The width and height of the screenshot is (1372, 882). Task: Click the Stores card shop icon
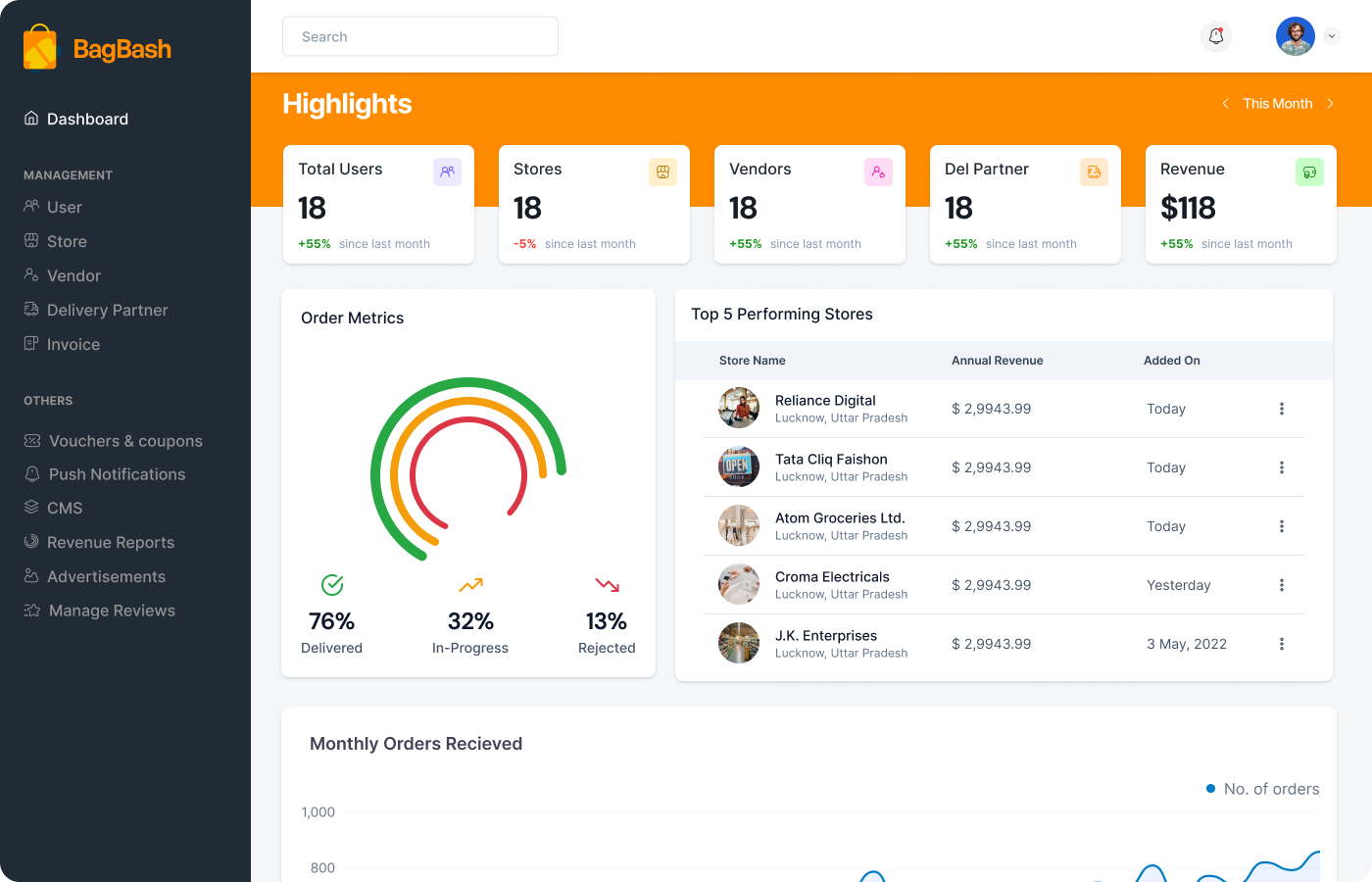pos(662,171)
